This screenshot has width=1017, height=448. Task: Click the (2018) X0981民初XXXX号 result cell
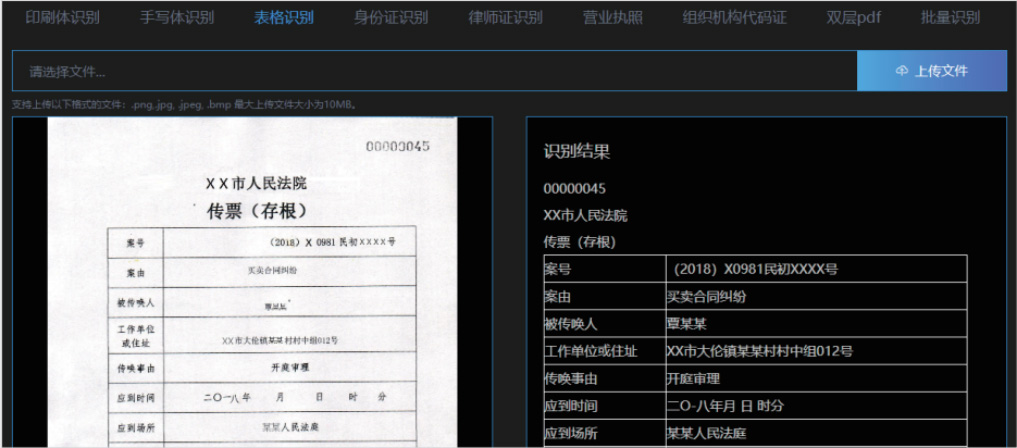click(755, 269)
